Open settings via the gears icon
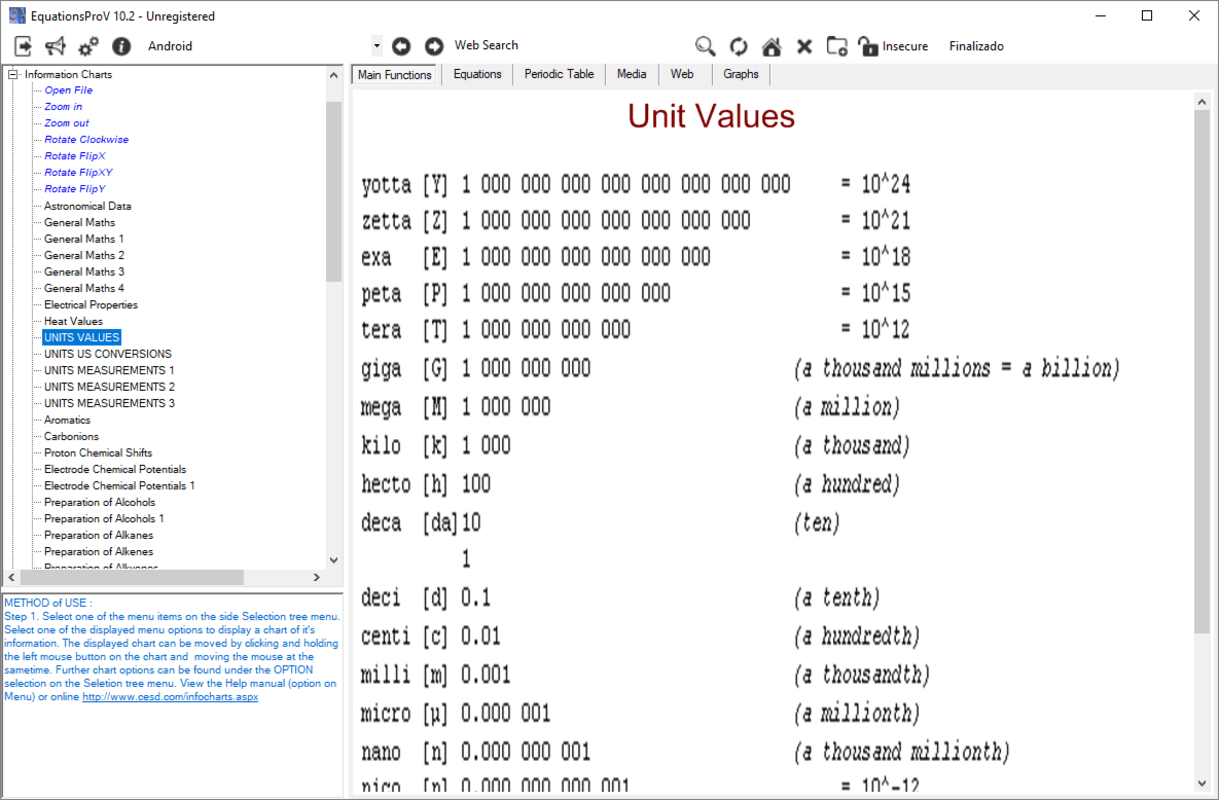 89,46
